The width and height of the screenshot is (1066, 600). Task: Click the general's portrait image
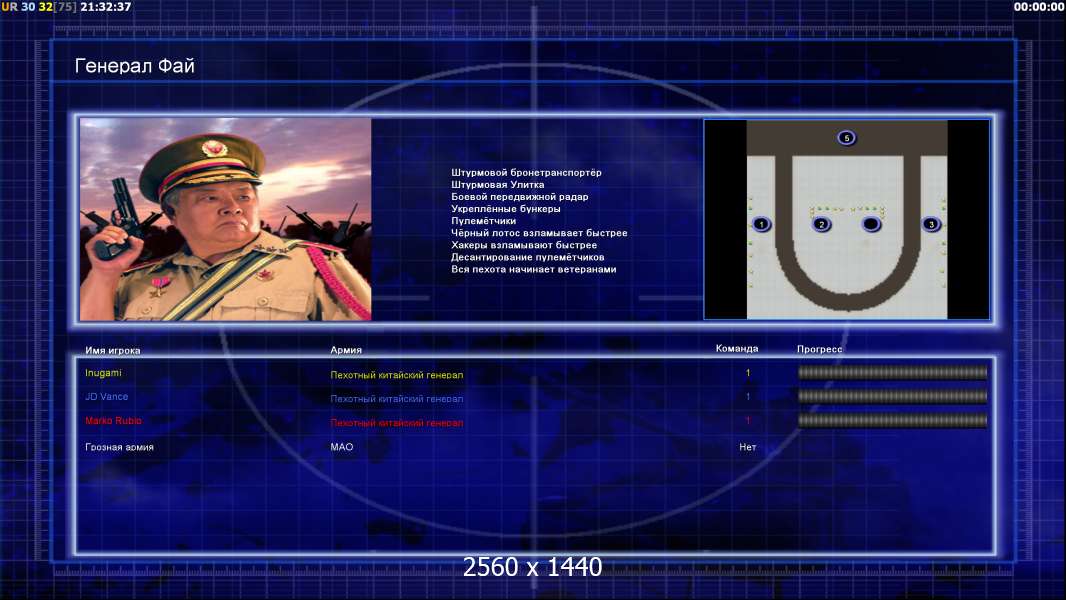225,219
